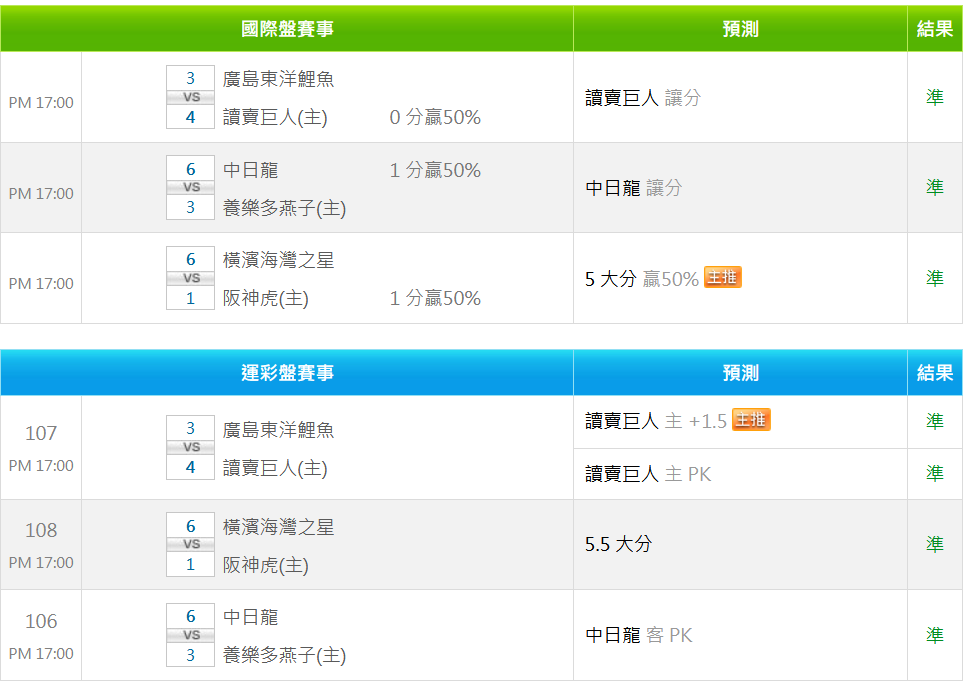Click score 6 of 中日龍 in 國際盤 table
Viewport: 963px width, 683px height.
tap(190, 168)
